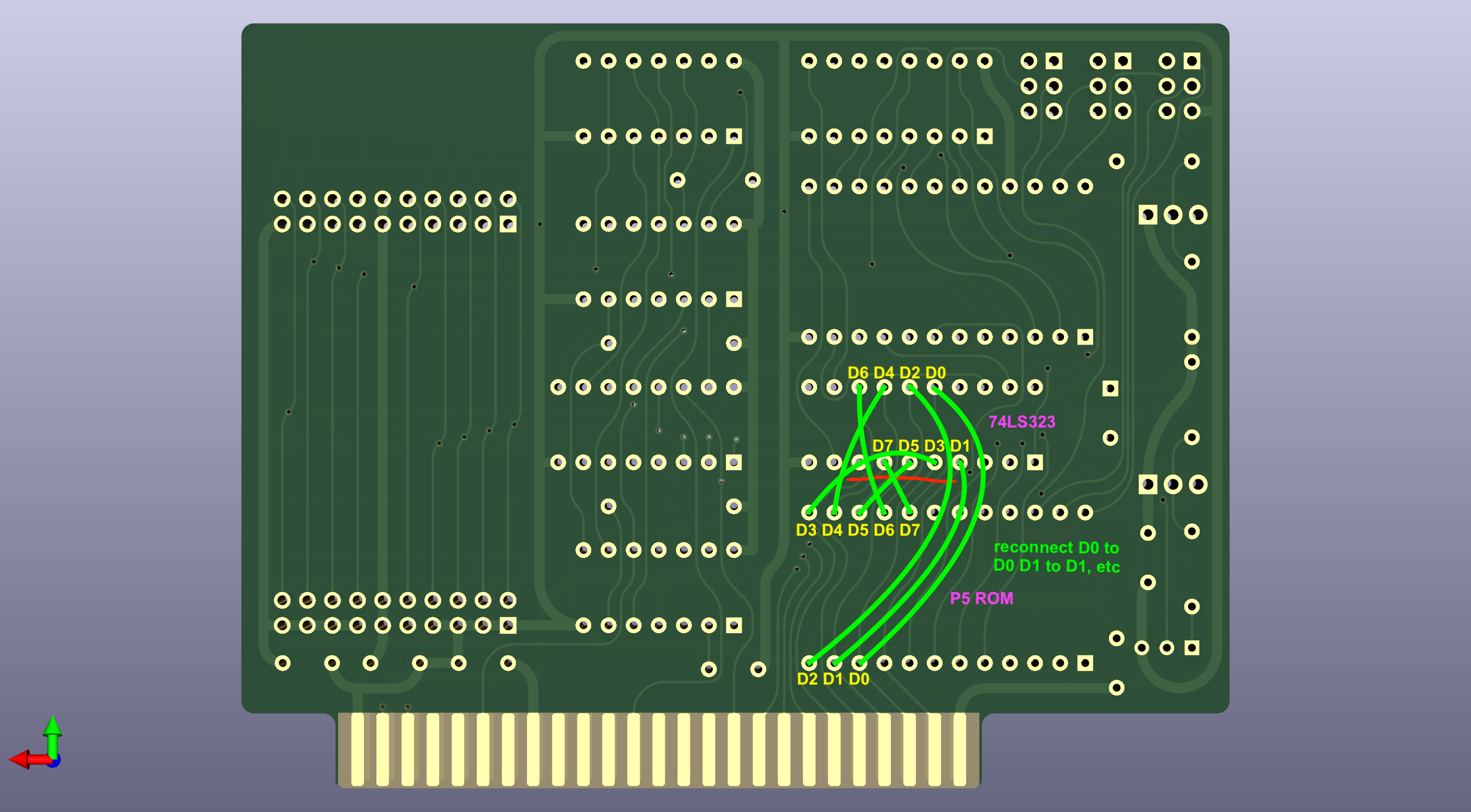
Task: Click square pad of upper-left 2x10 header
Action: [x=508, y=224]
